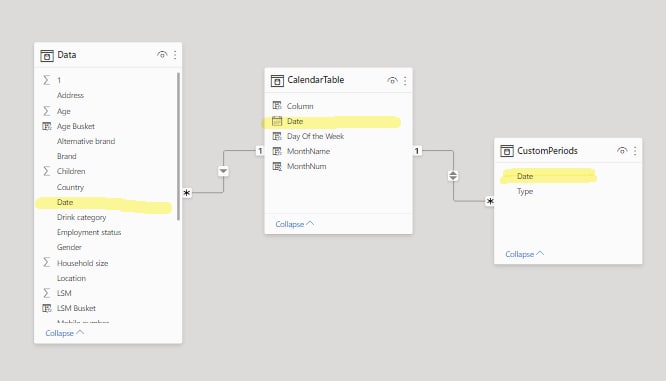Collapse the CalendarTable card

coord(294,224)
